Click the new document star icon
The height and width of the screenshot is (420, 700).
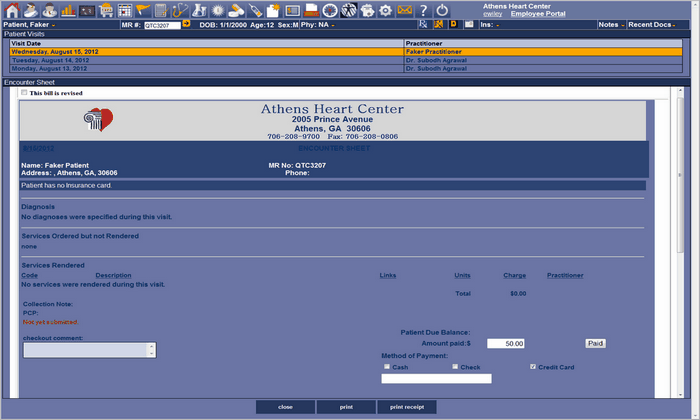click(273, 10)
